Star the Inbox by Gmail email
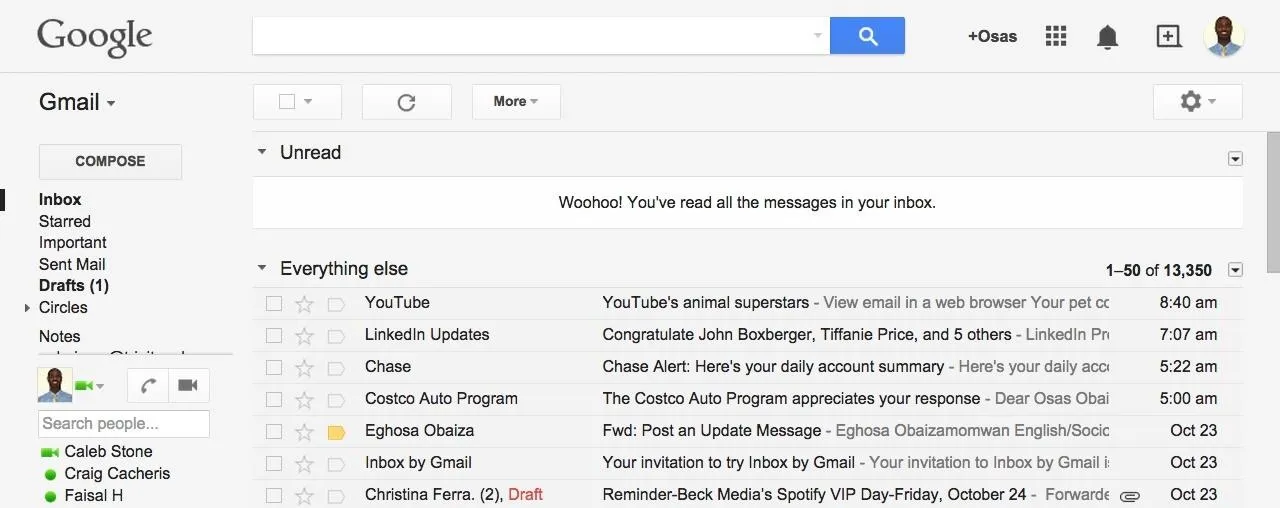The image size is (1280, 508). [304, 463]
